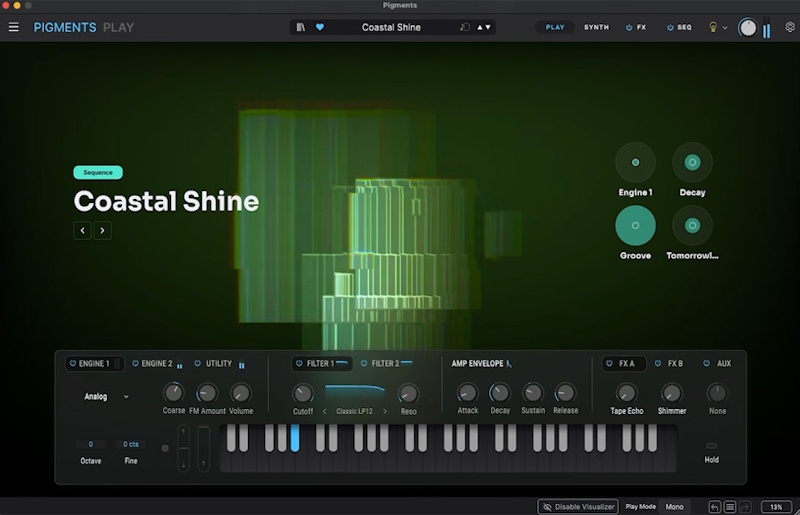
Task: Open the preset browser library icon
Action: pyautogui.click(x=301, y=27)
